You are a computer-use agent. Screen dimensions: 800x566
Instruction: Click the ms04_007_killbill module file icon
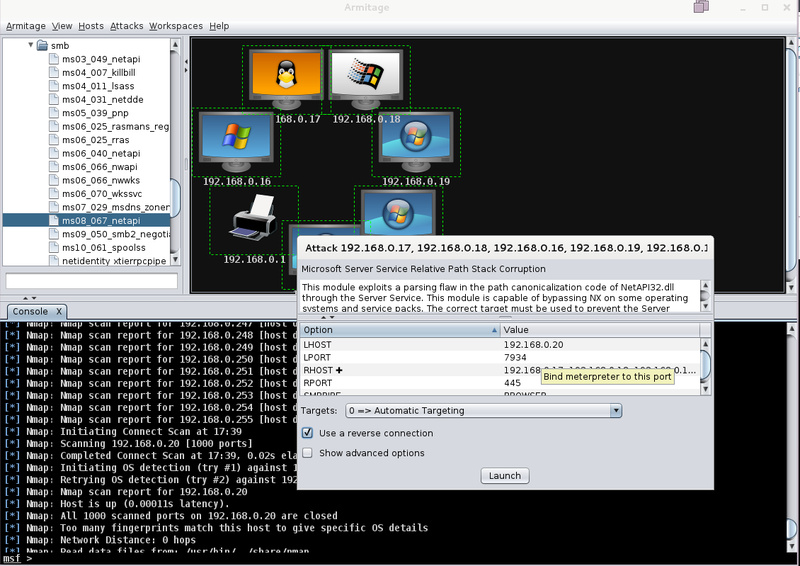tap(54, 72)
